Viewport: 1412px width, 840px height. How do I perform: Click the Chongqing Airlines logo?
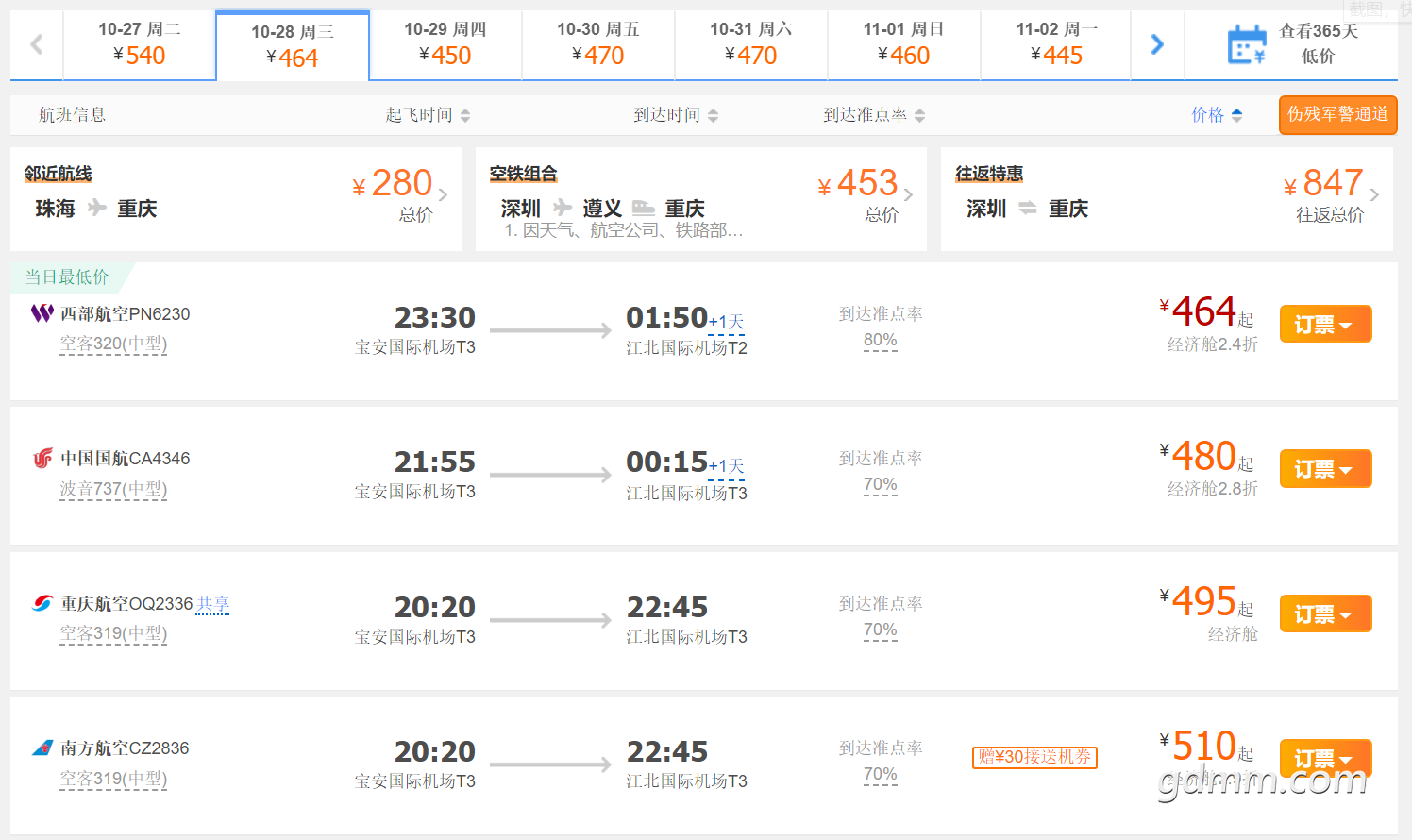point(42,603)
